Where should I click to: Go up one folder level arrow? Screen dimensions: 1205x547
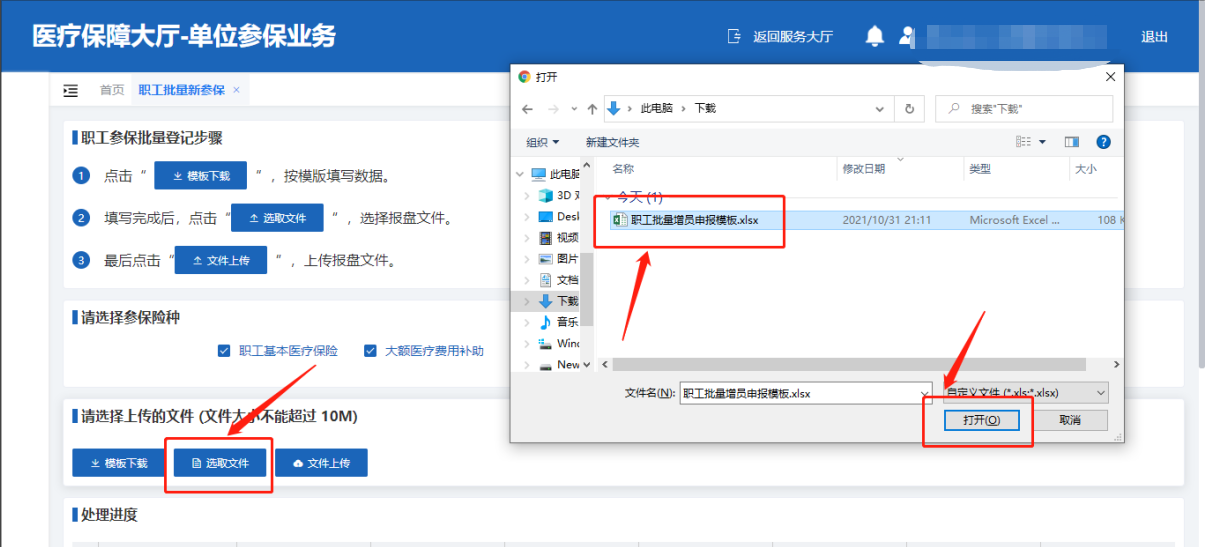coord(592,108)
